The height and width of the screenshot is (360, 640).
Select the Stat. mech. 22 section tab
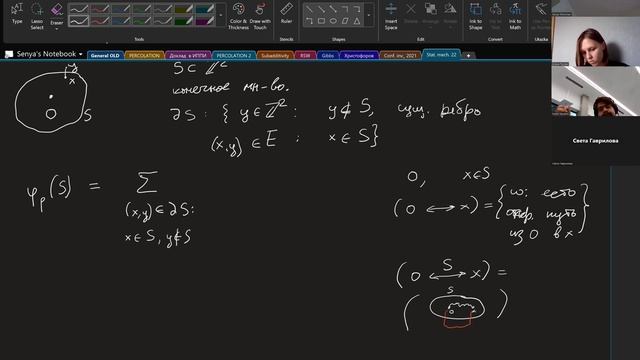(x=441, y=55)
